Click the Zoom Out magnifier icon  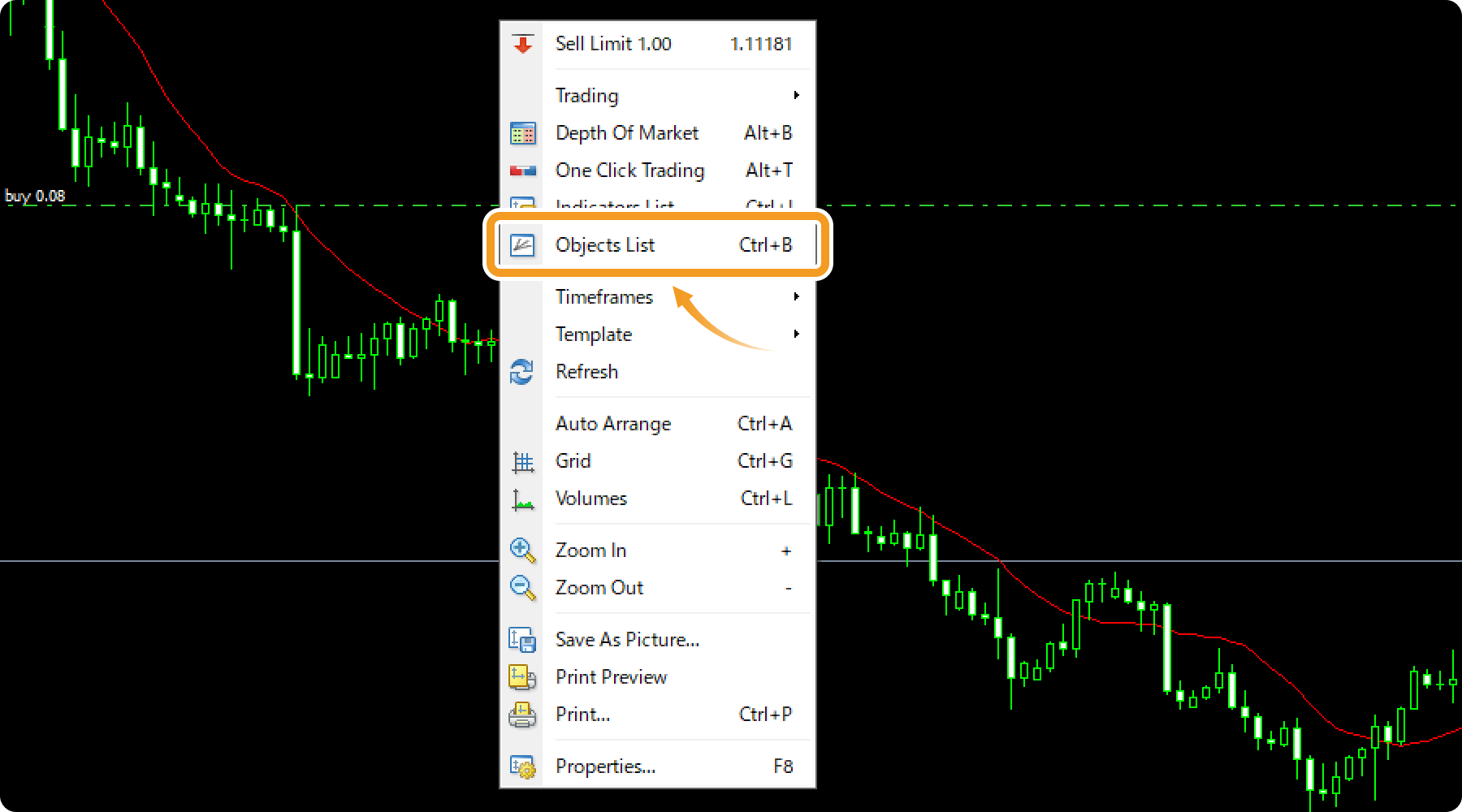522,588
